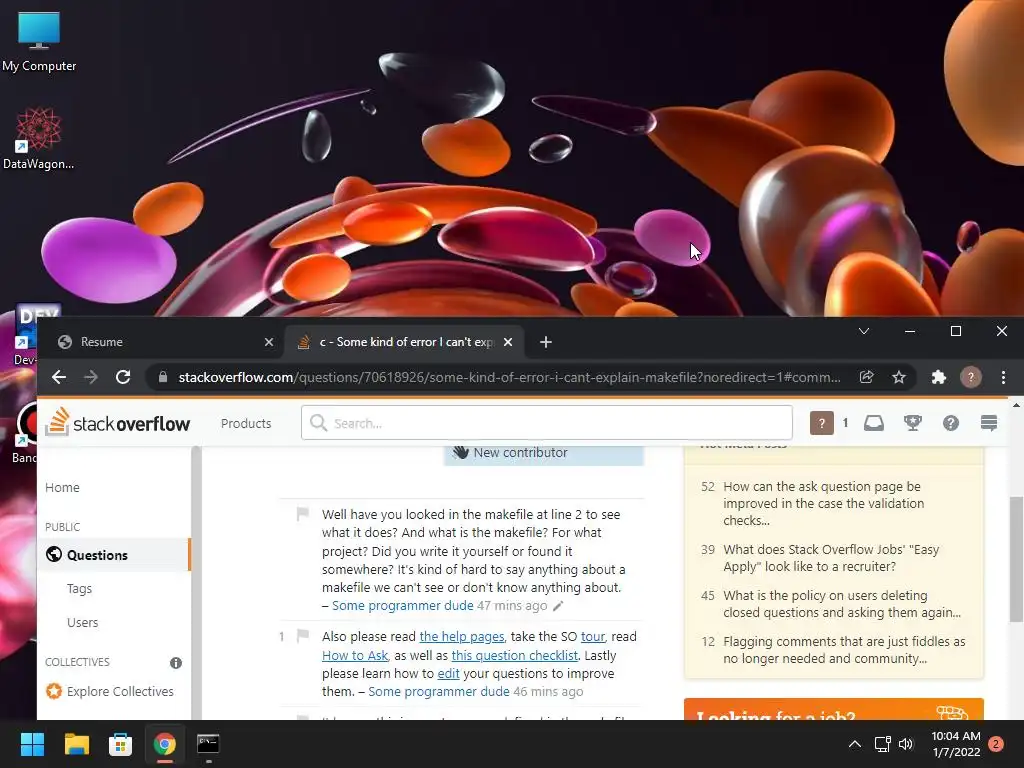
Task: Go to Home in left sidebar
Action: pyautogui.click(x=62, y=487)
